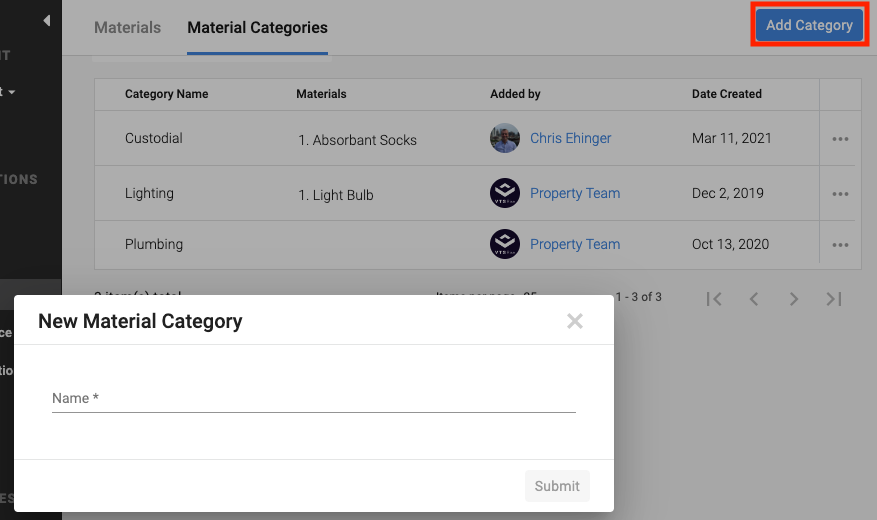877x520 pixels.
Task: Select the Custodial category name
Action: click(153, 138)
